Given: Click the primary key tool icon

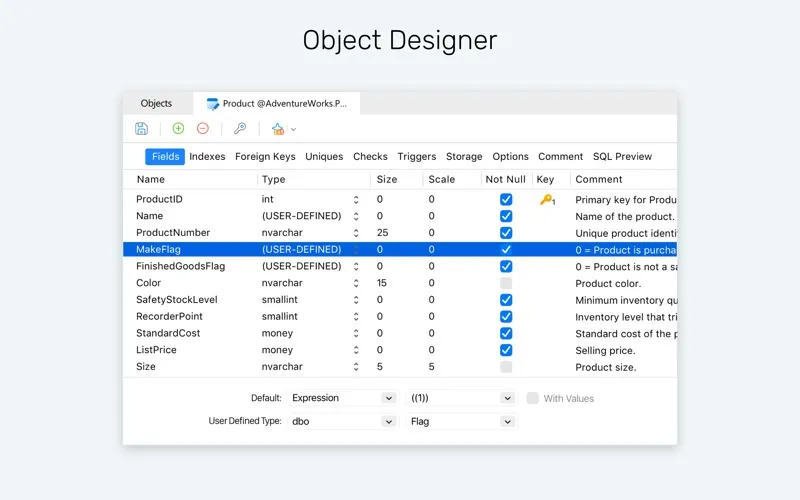Looking at the screenshot, I should [x=240, y=129].
